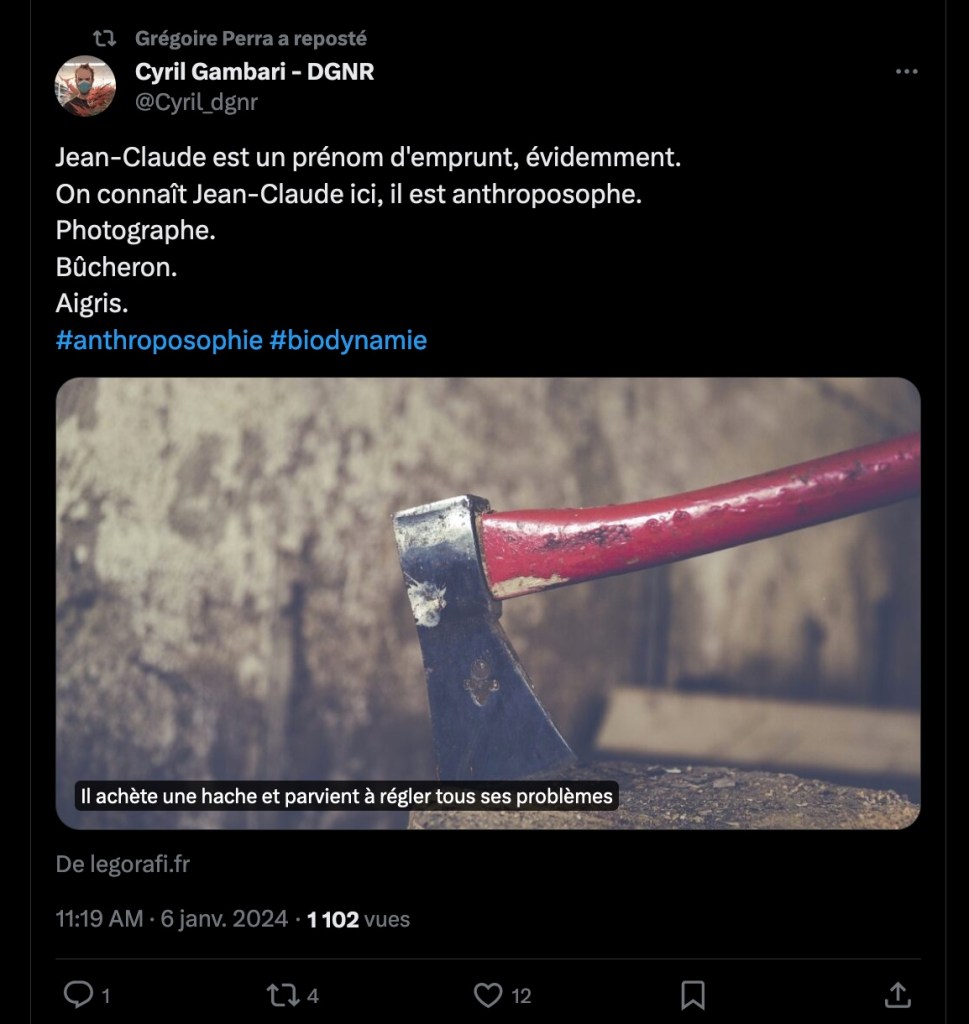The image size is (969, 1024).
Task: Bookmark the tweet using the bookmark icon
Action: 692,994
